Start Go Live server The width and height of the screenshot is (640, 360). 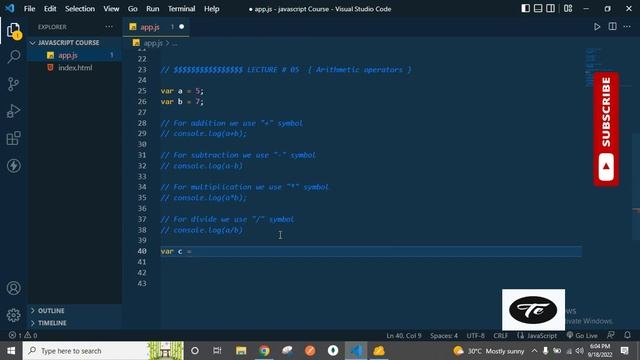582,336
